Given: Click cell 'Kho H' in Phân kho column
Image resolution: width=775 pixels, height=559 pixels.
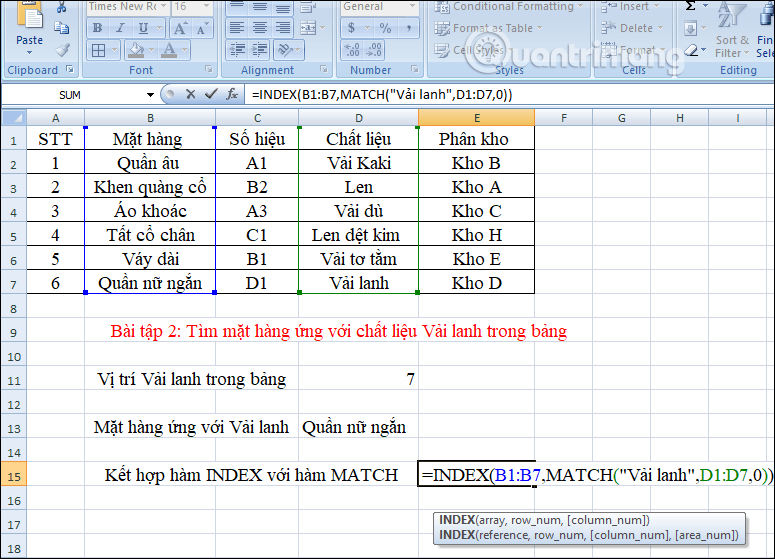Looking at the screenshot, I should (476, 235).
